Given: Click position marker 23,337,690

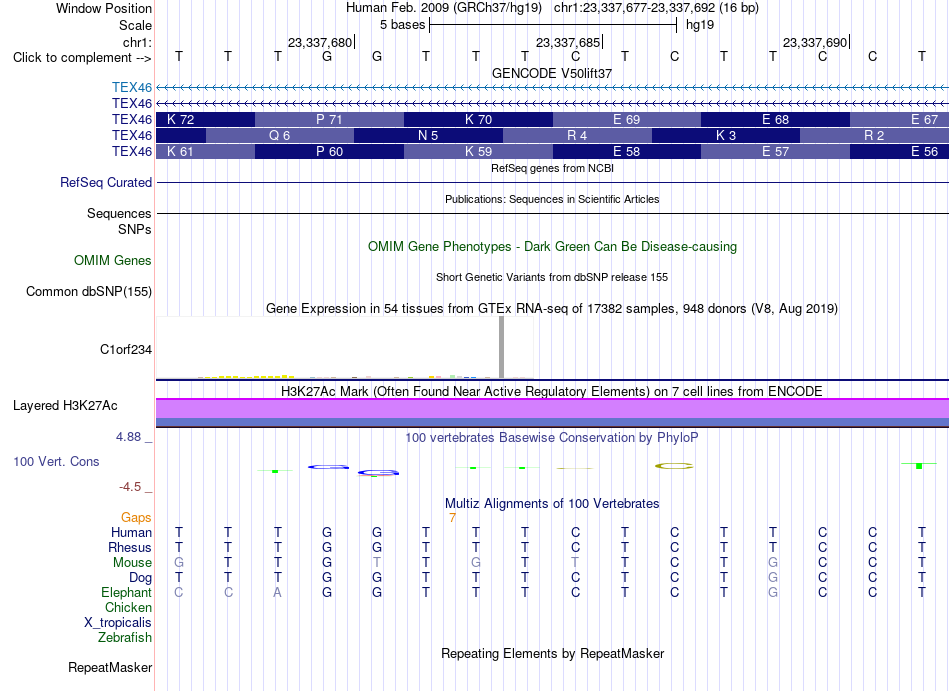Looking at the screenshot, I should [816, 42].
